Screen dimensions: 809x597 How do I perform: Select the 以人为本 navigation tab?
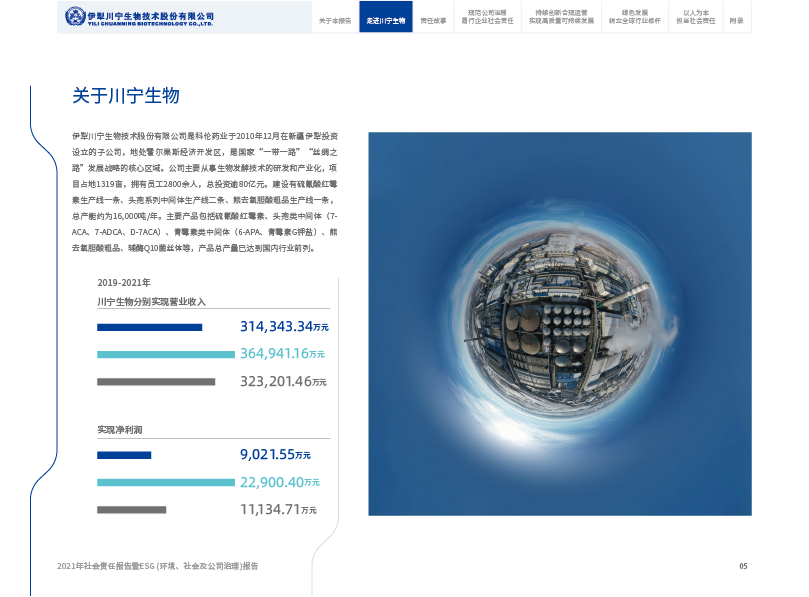[696, 17]
